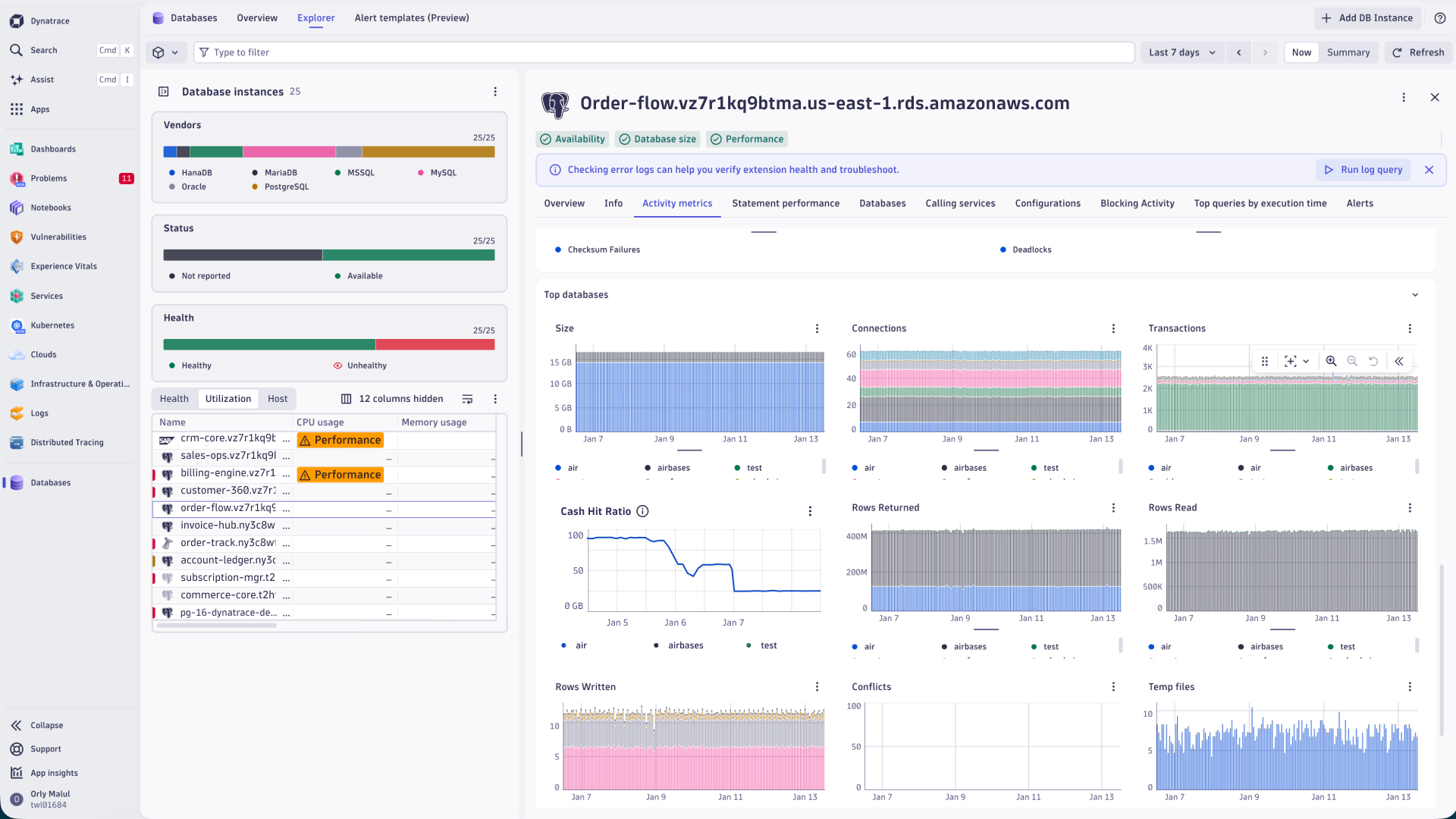Viewport: 1456px width, 819px height.
Task: Click help question mark icon top right
Action: coord(1439,18)
